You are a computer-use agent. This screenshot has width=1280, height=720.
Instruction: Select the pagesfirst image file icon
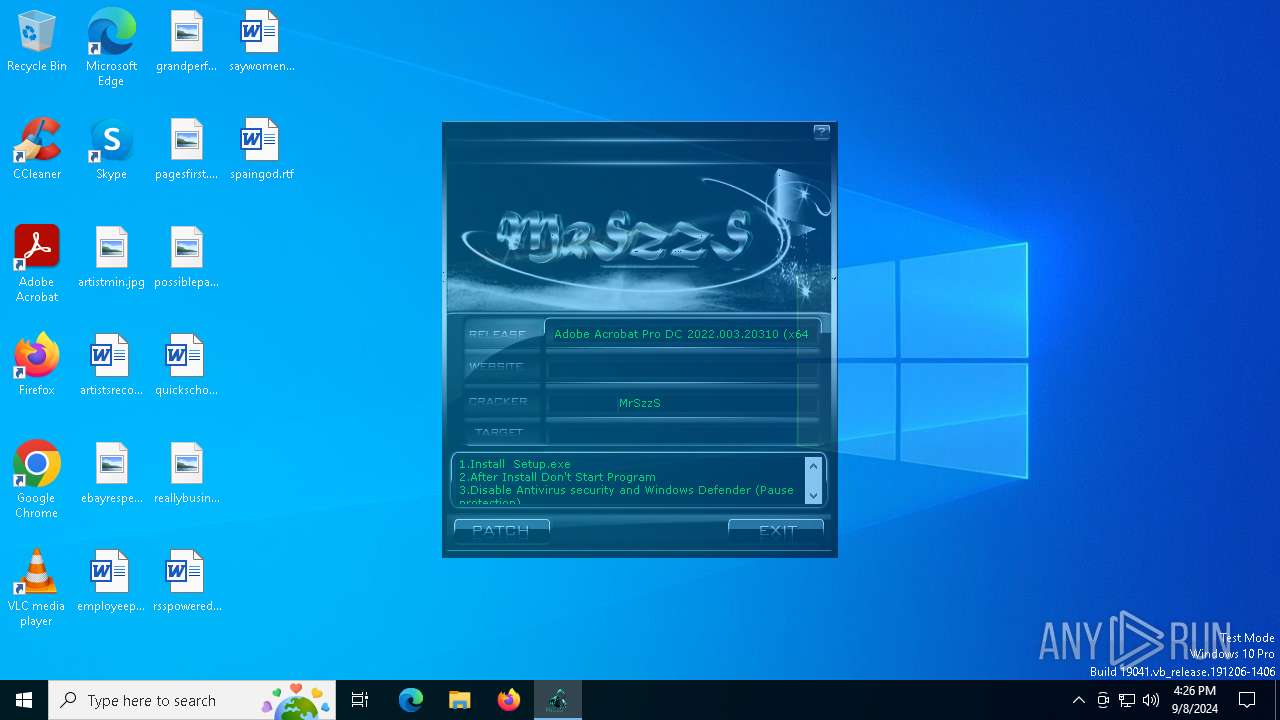186,150
